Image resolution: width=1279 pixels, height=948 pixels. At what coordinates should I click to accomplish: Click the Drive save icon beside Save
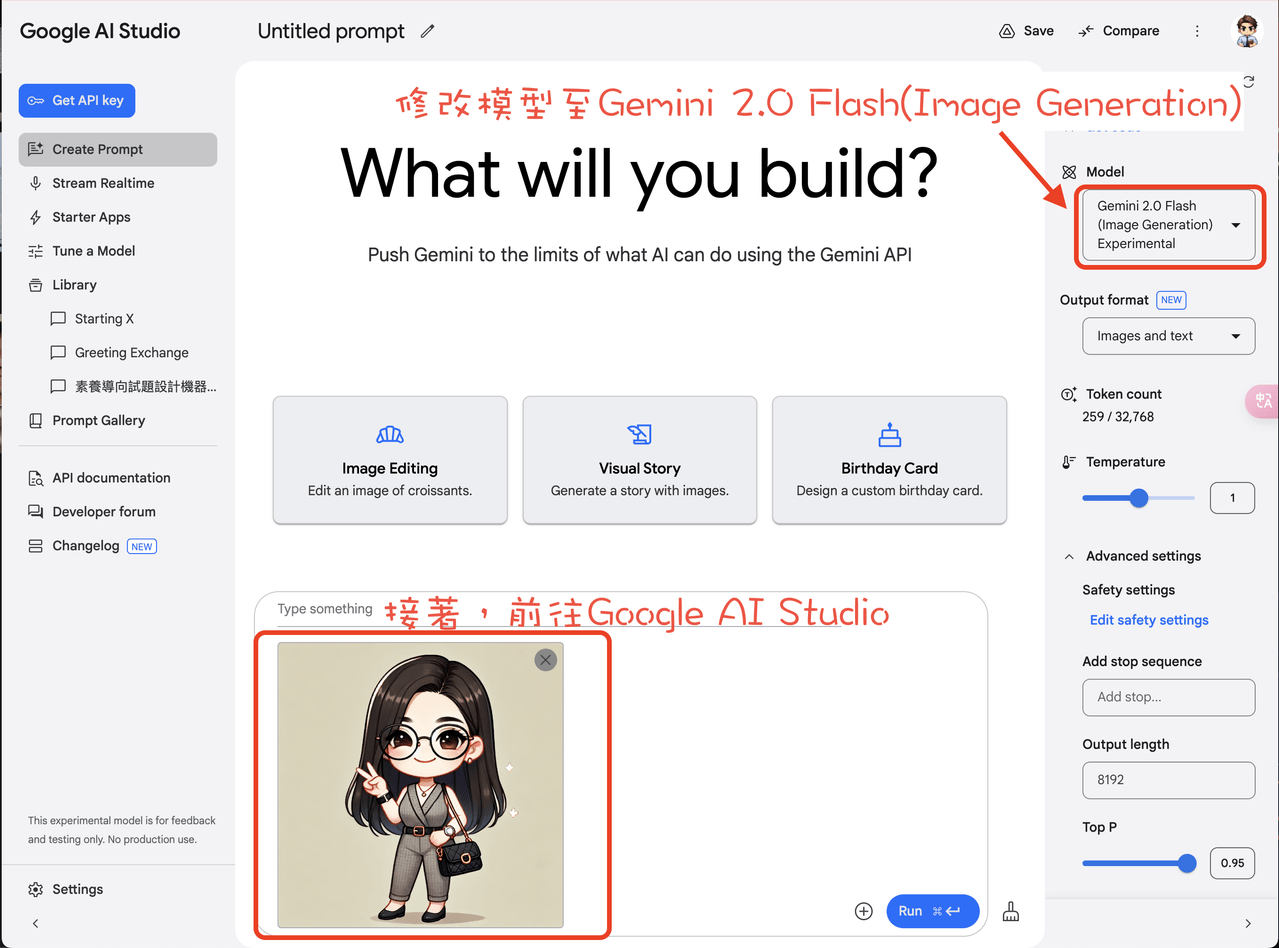[x=1007, y=31]
